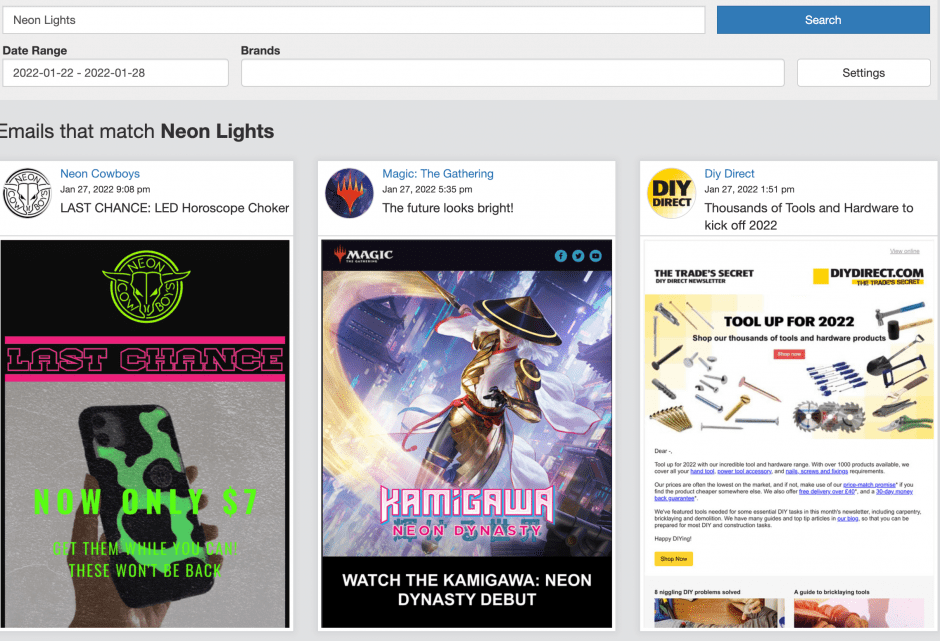Click the green Neon Cowboys emblem in email
The width and height of the screenshot is (940, 641).
click(146, 287)
